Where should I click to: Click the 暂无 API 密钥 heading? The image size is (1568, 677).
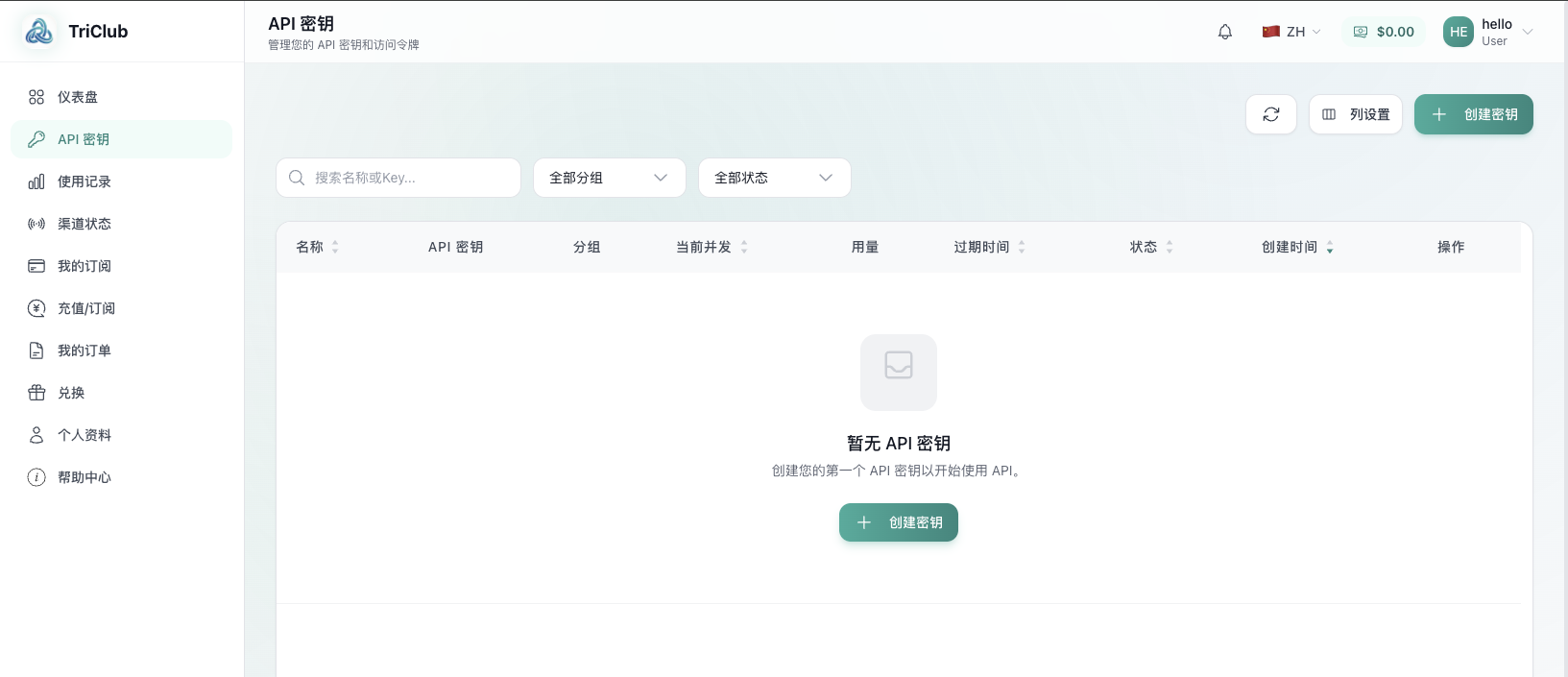click(899, 443)
